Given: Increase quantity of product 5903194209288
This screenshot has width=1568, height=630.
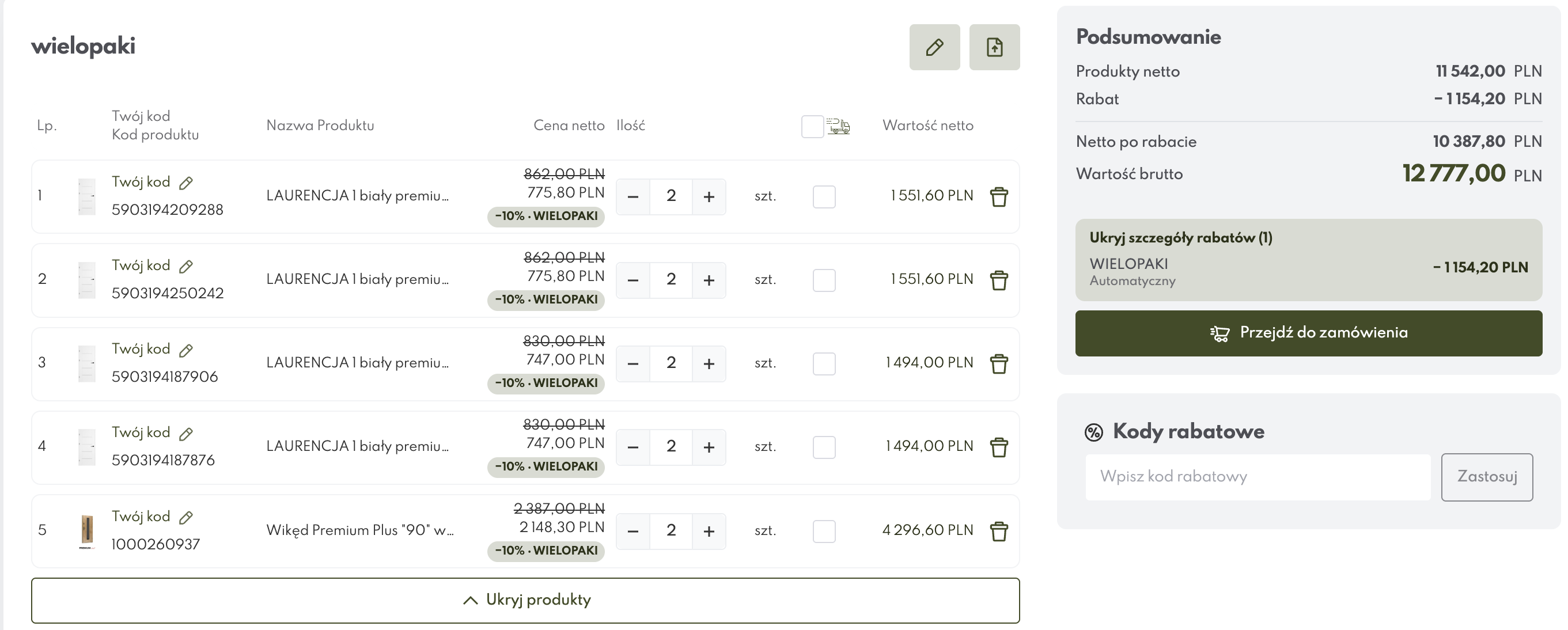Looking at the screenshot, I should click(709, 196).
